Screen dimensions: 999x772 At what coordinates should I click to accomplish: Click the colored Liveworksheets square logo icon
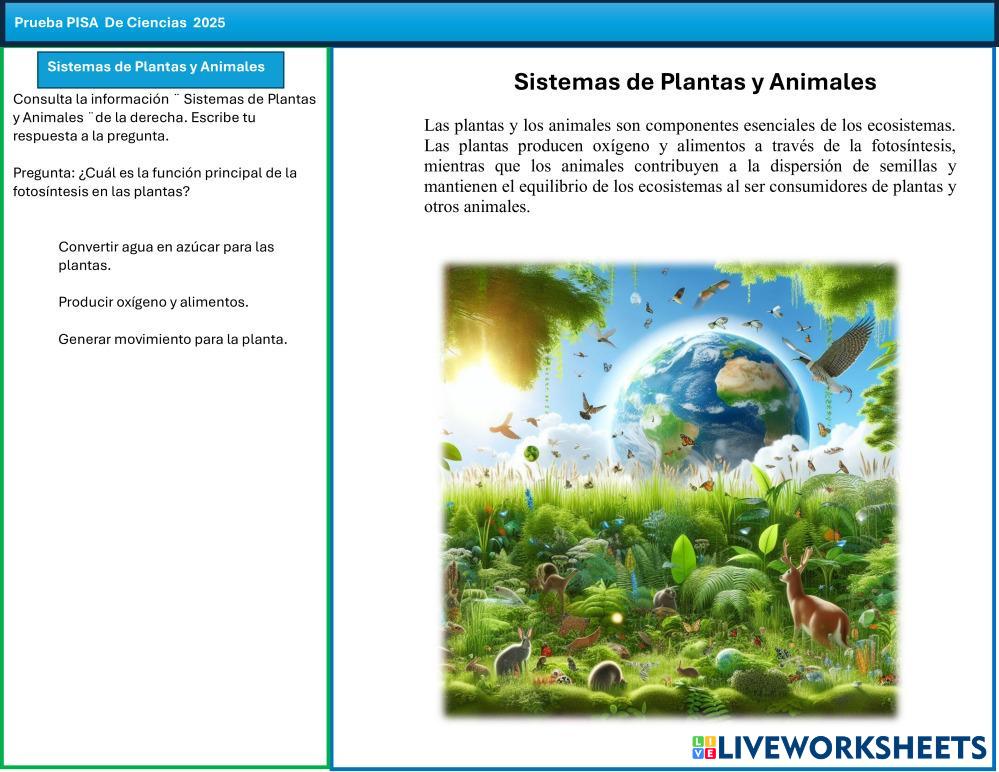pyautogui.click(x=704, y=748)
